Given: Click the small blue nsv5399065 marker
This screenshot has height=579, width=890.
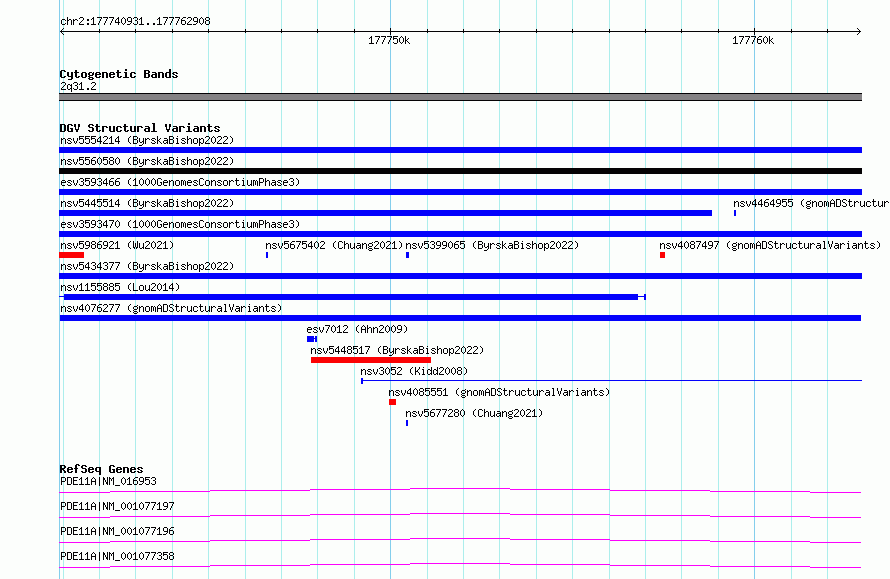Looking at the screenshot, I should click(x=408, y=255).
